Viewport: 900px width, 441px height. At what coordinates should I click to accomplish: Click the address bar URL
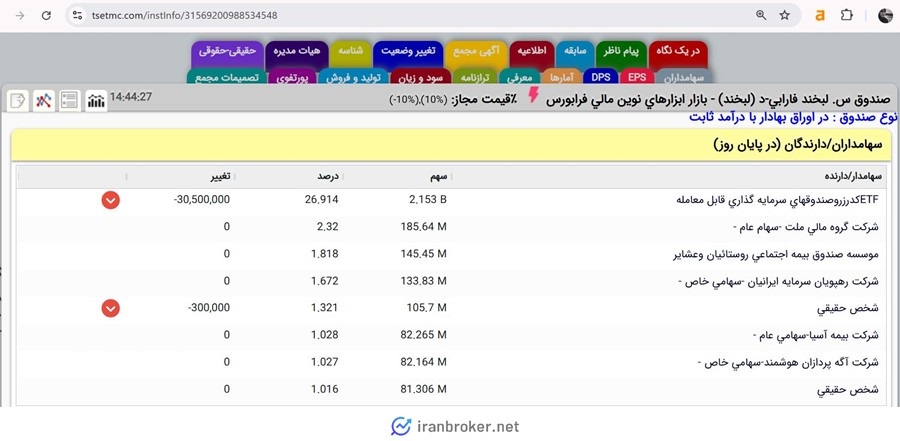184,16
